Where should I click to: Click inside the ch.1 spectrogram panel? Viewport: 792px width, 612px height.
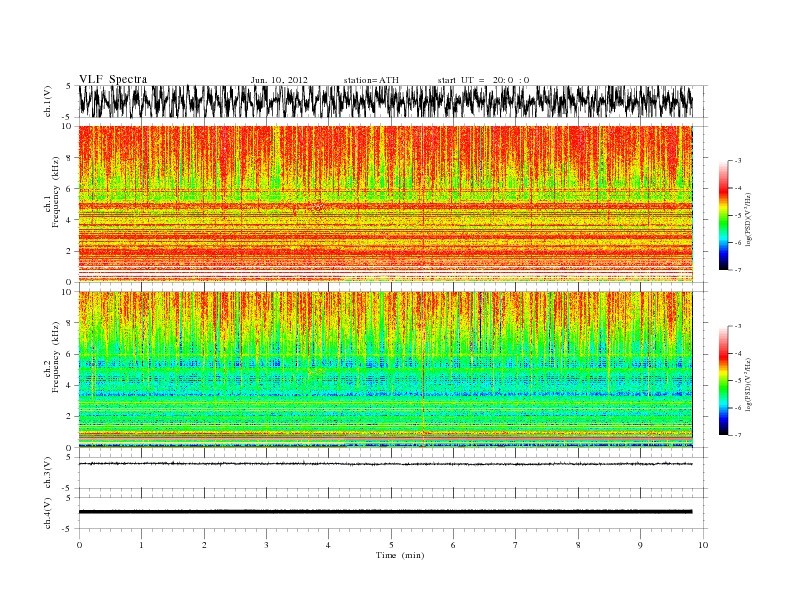[385, 204]
